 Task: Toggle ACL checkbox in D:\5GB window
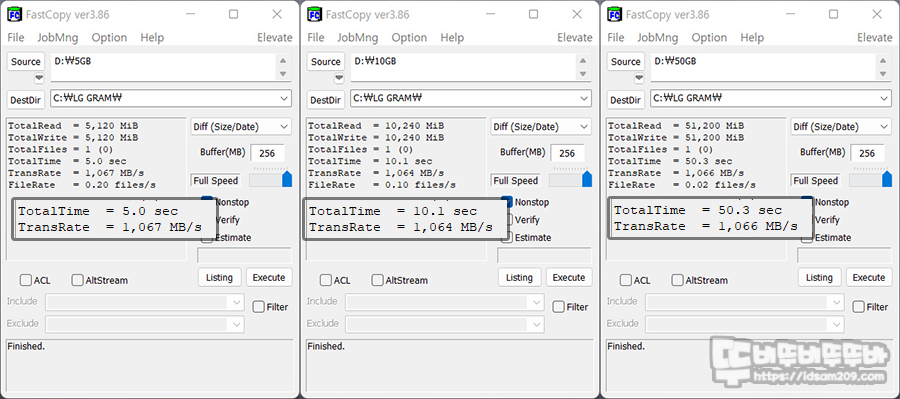point(26,280)
